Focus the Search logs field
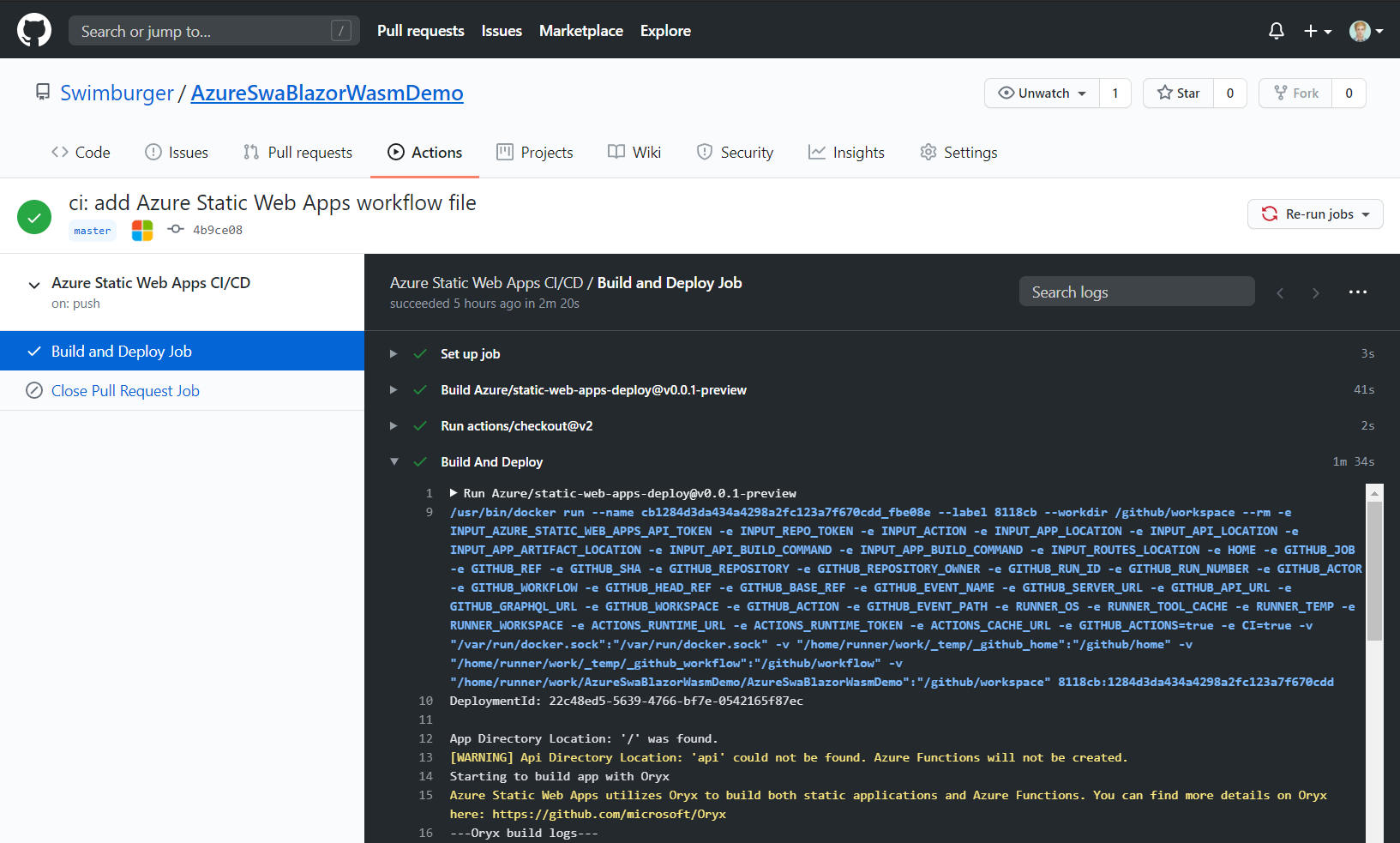This screenshot has width=1400, height=843. 1137,292
